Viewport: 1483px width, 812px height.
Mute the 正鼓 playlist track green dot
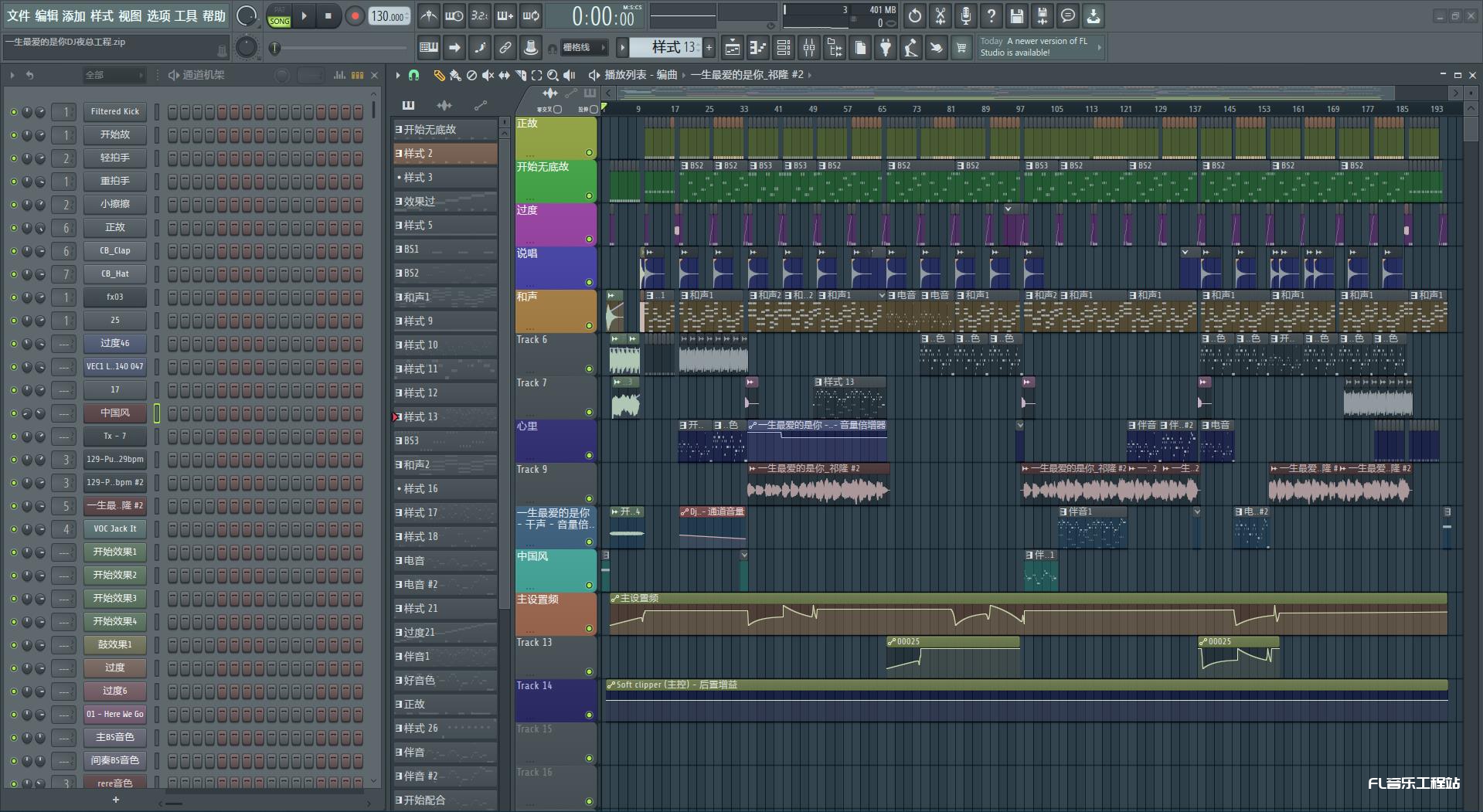point(589,153)
